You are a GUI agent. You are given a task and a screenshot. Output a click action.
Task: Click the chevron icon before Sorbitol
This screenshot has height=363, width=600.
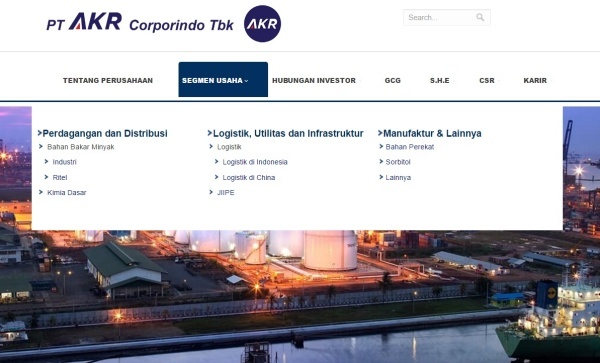381,162
